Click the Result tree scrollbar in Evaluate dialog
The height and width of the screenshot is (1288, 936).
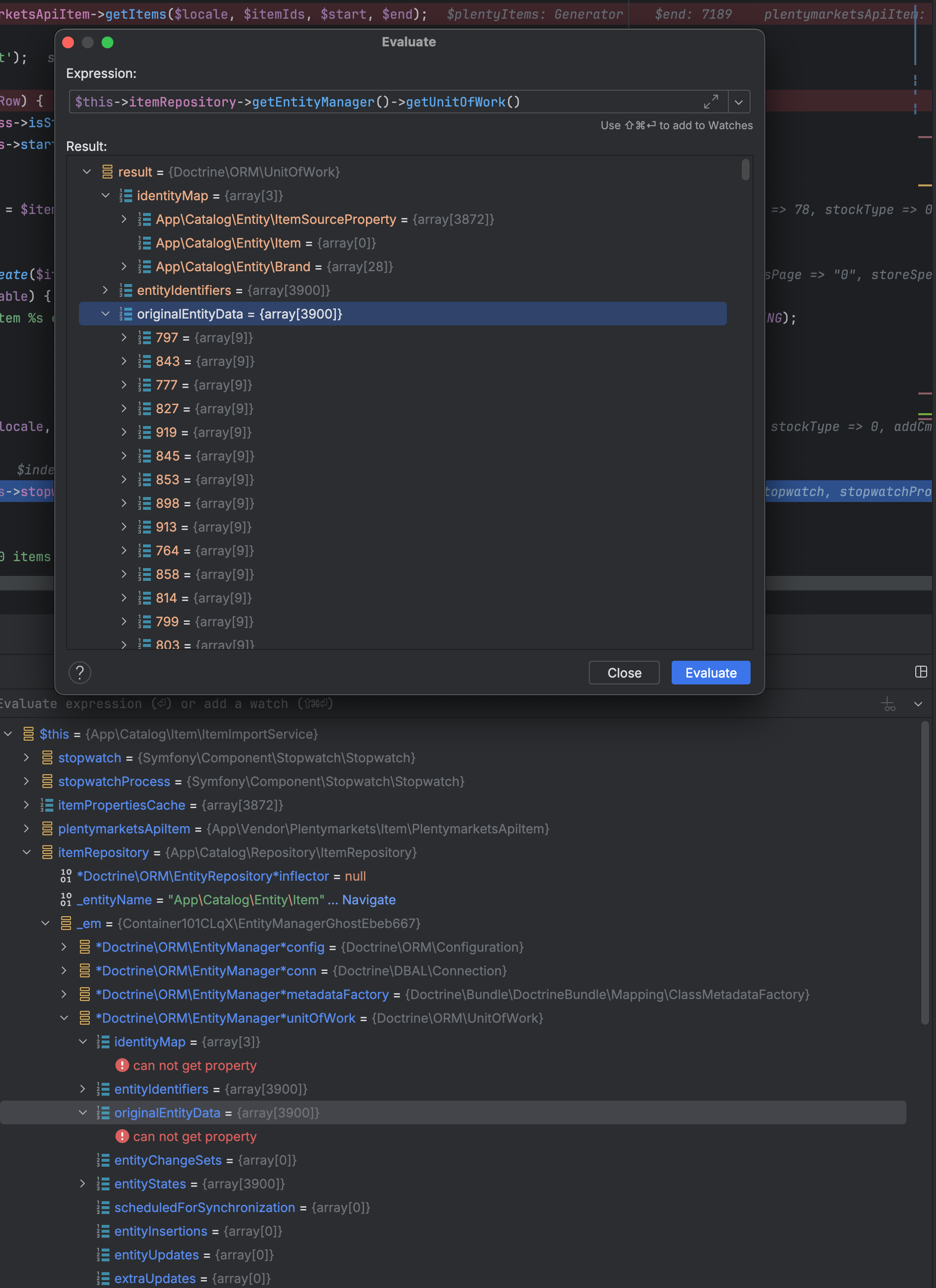pyautogui.click(x=746, y=170)
